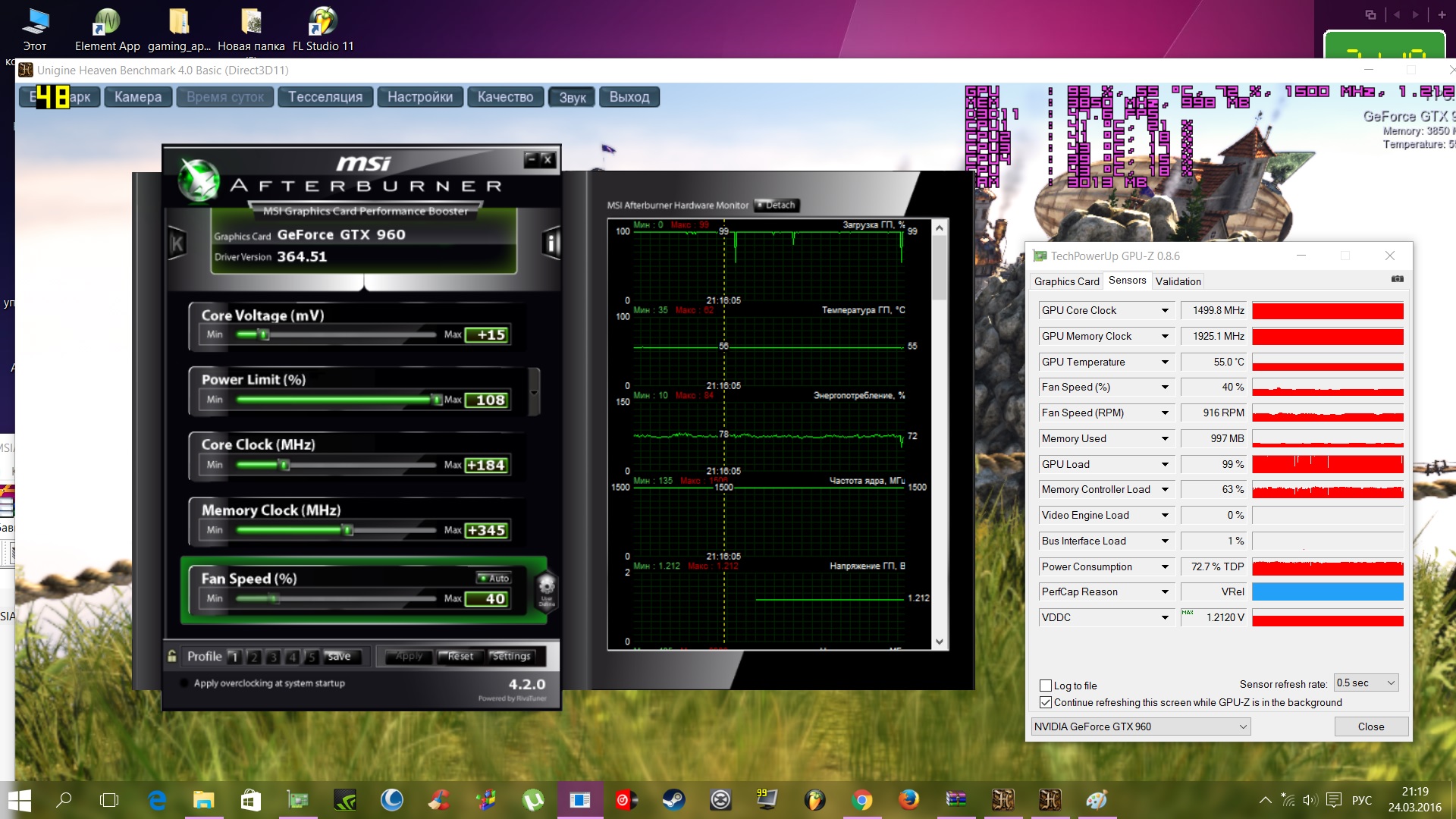Open the Тесселяция menu in Heaven Benchmark
The width and height of the screenshot is (1456, 819).
325,97
